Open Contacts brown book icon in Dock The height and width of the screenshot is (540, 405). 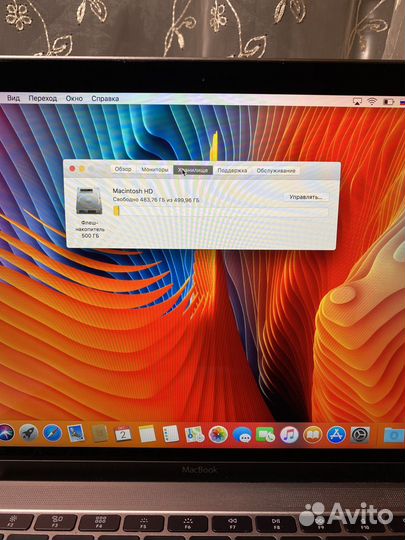[x=100, y=434]
